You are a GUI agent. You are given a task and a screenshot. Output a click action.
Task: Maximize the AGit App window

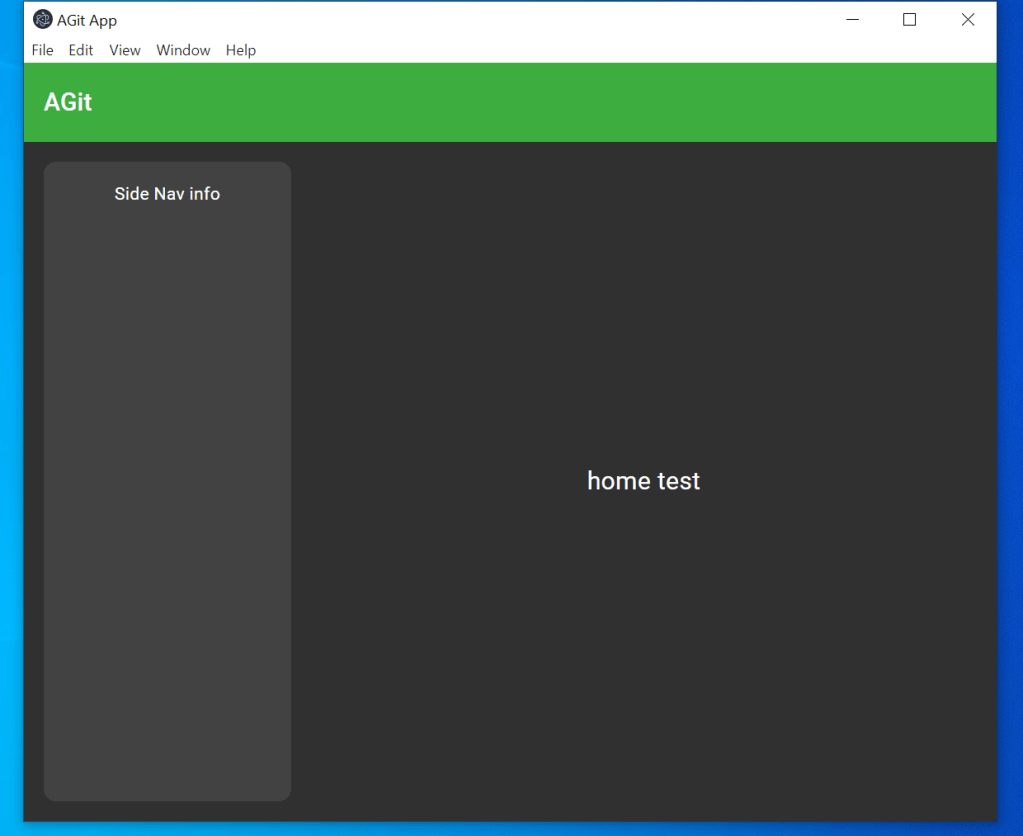(909, 20)
